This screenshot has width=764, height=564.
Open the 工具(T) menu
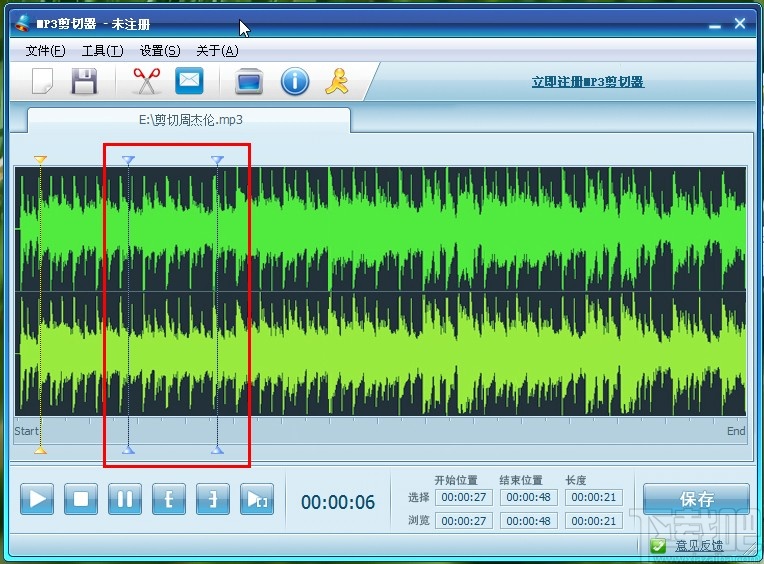coord(102,51)
